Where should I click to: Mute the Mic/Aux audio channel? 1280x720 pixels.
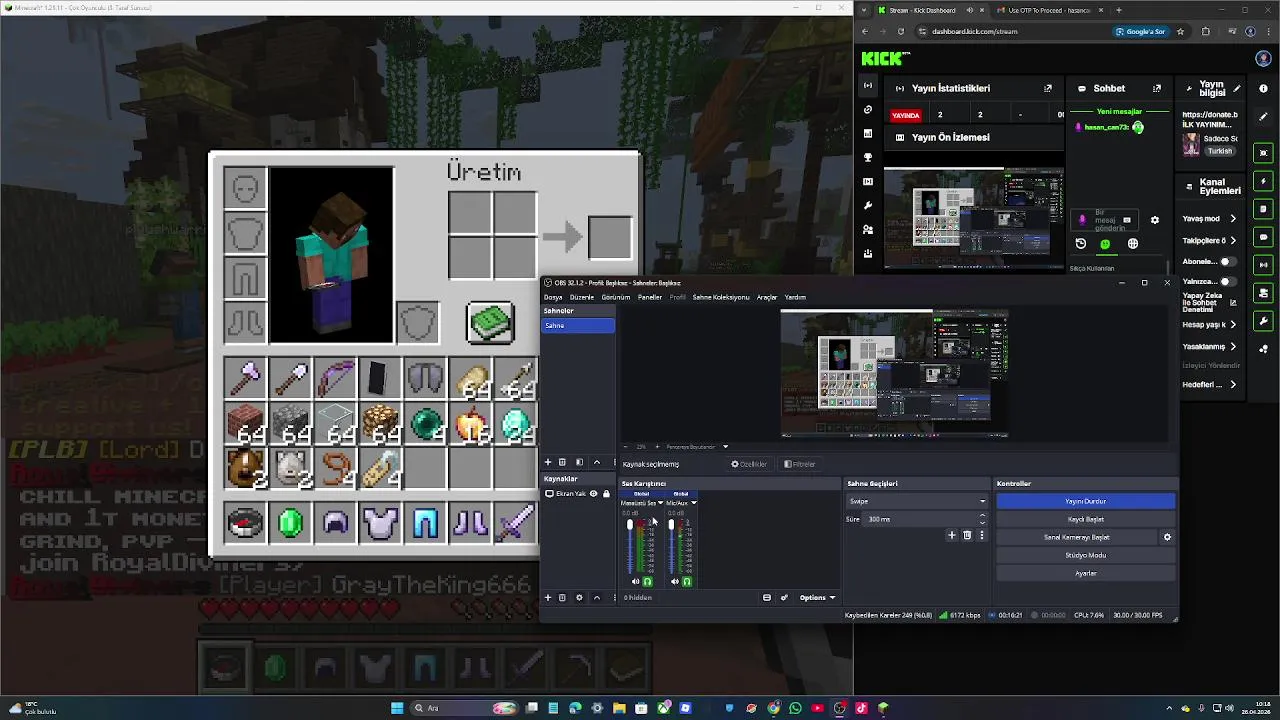coord(675,581)
